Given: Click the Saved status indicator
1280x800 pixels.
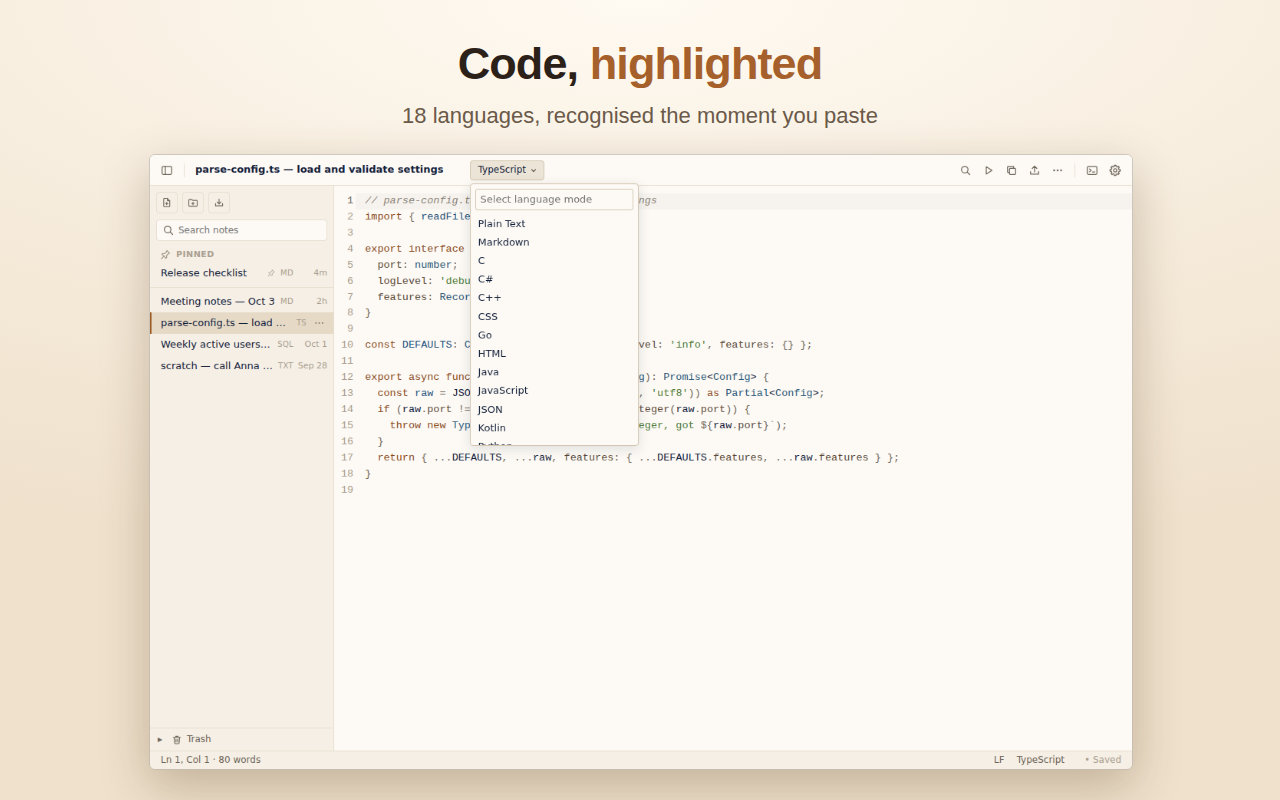Looking at the screenshot, I should click(x=1103, y=760).
